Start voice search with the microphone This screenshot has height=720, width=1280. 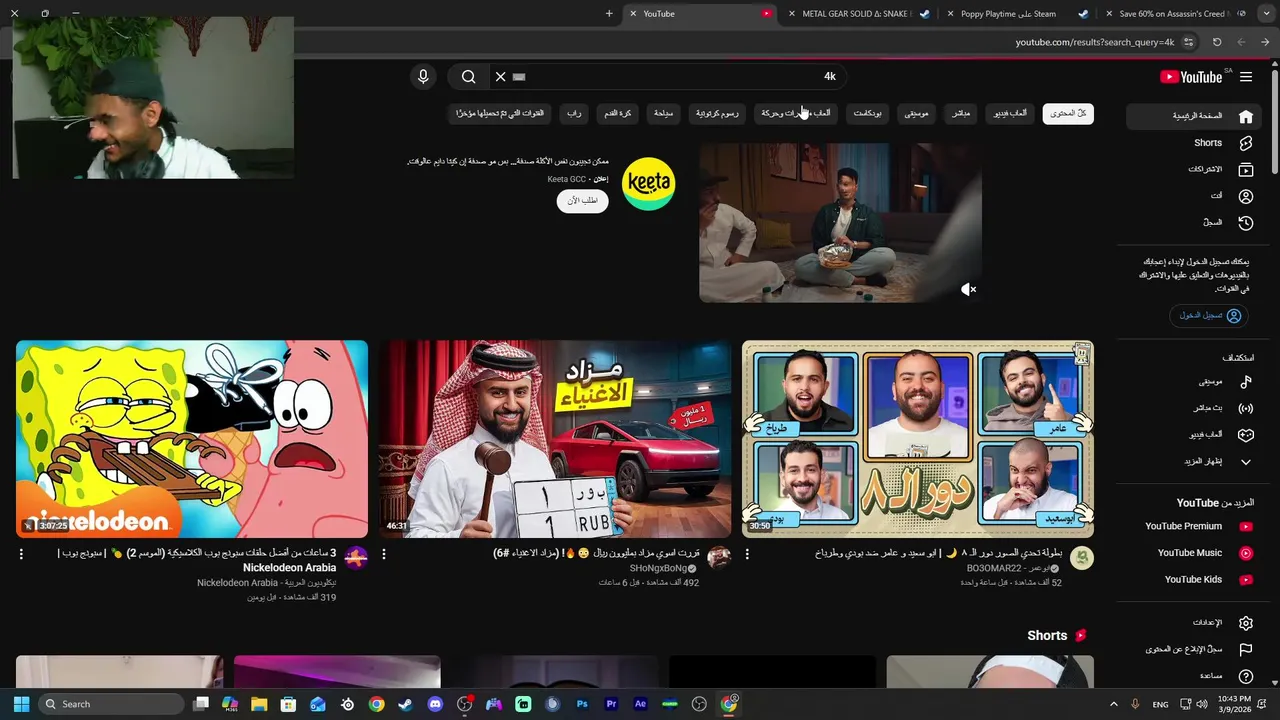click(423, 76)
